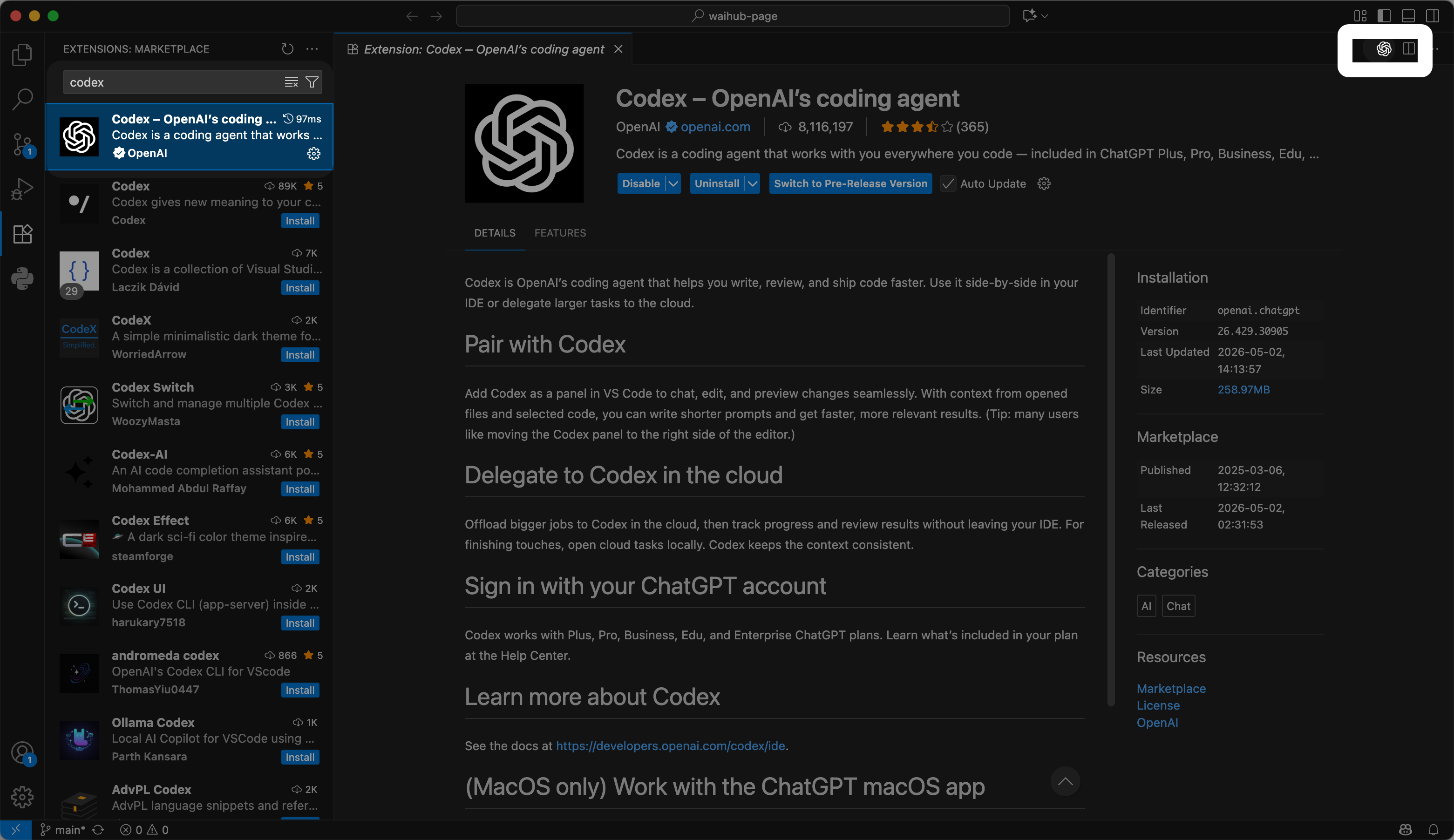
Task: Toggle the bottom panel visibility
Action: pyautogui.click(x=1408, y=15)
